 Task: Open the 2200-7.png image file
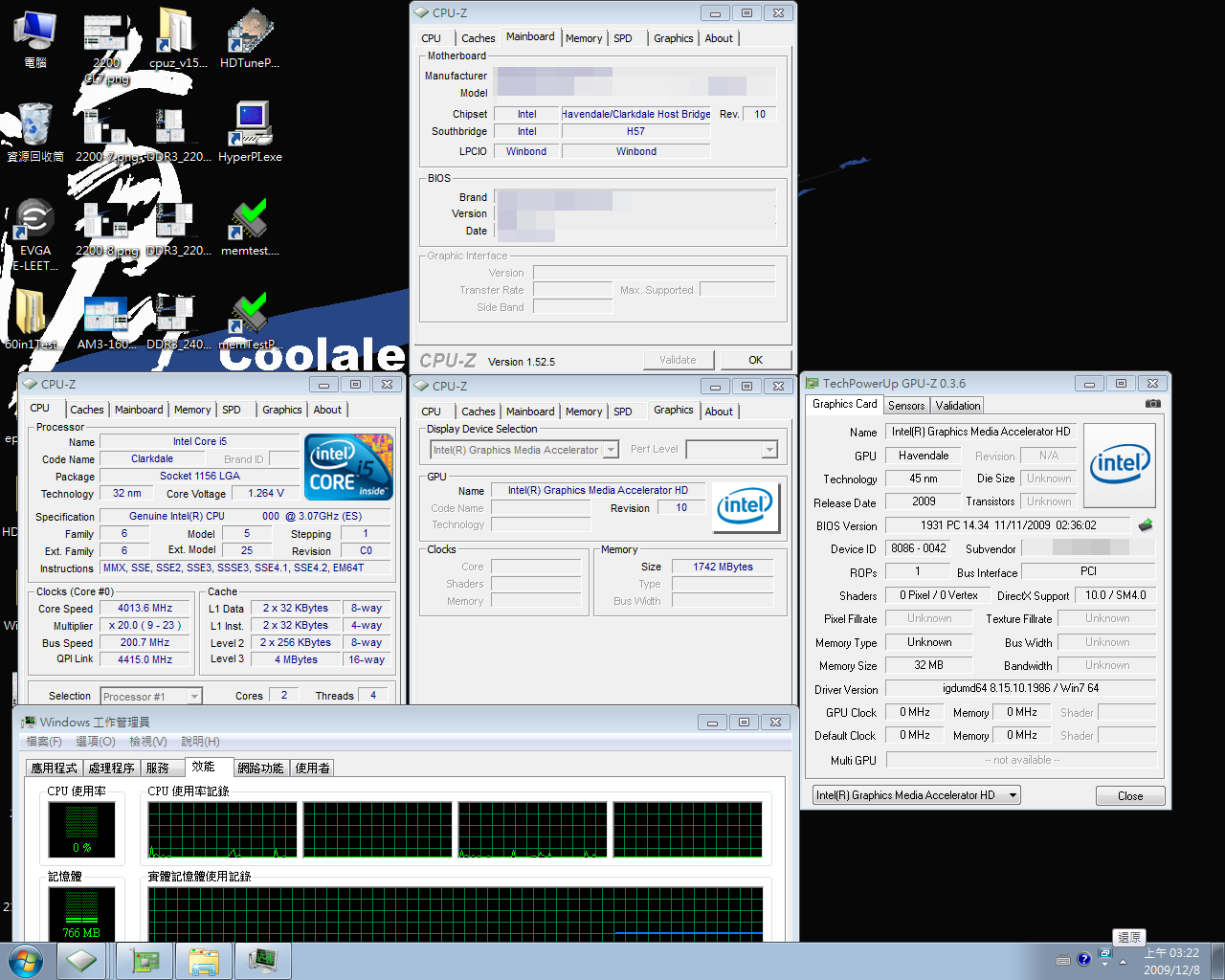(x=106, y=132)
